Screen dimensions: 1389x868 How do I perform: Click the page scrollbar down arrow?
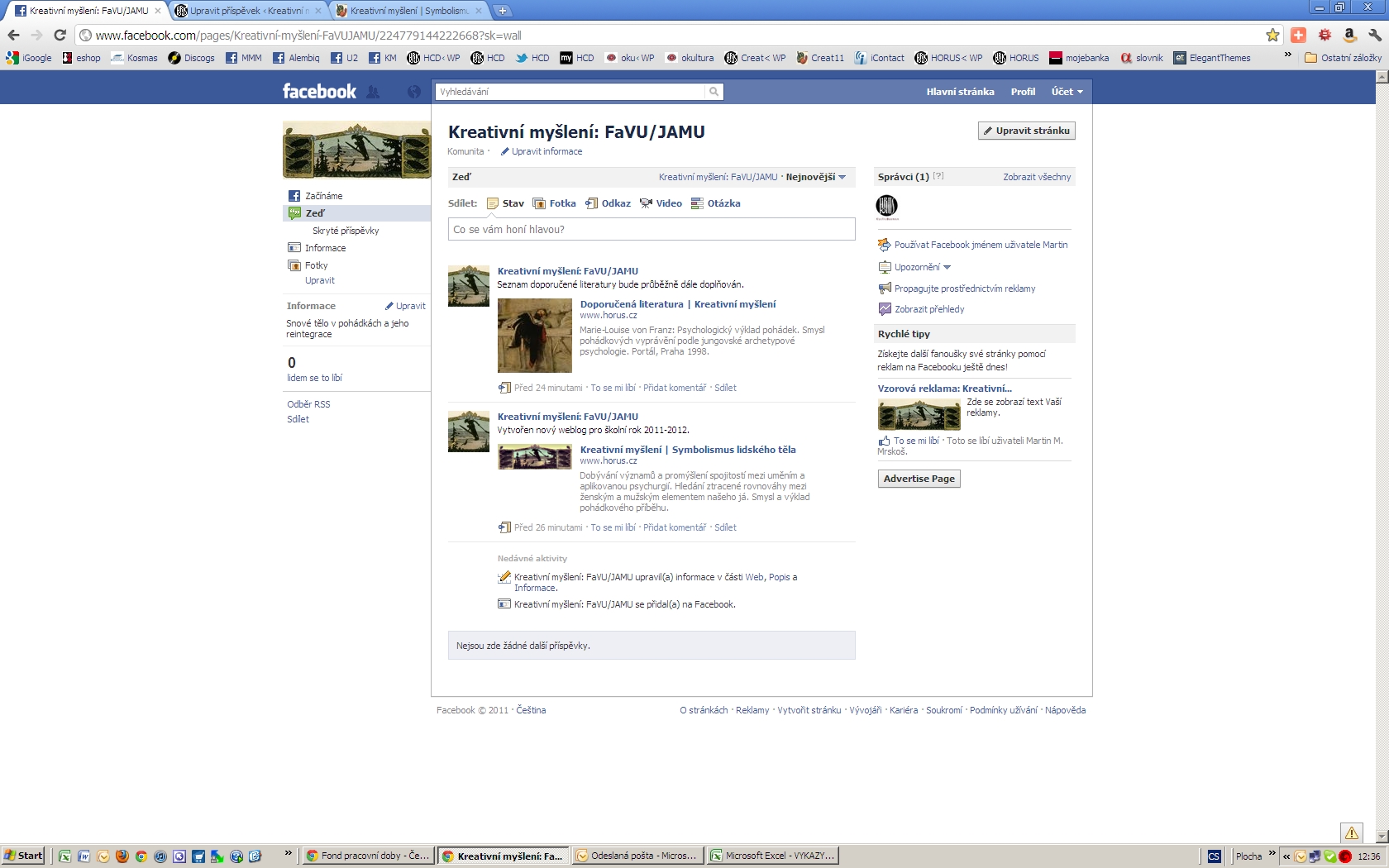pyautogui.click(x=1382, y=836)
